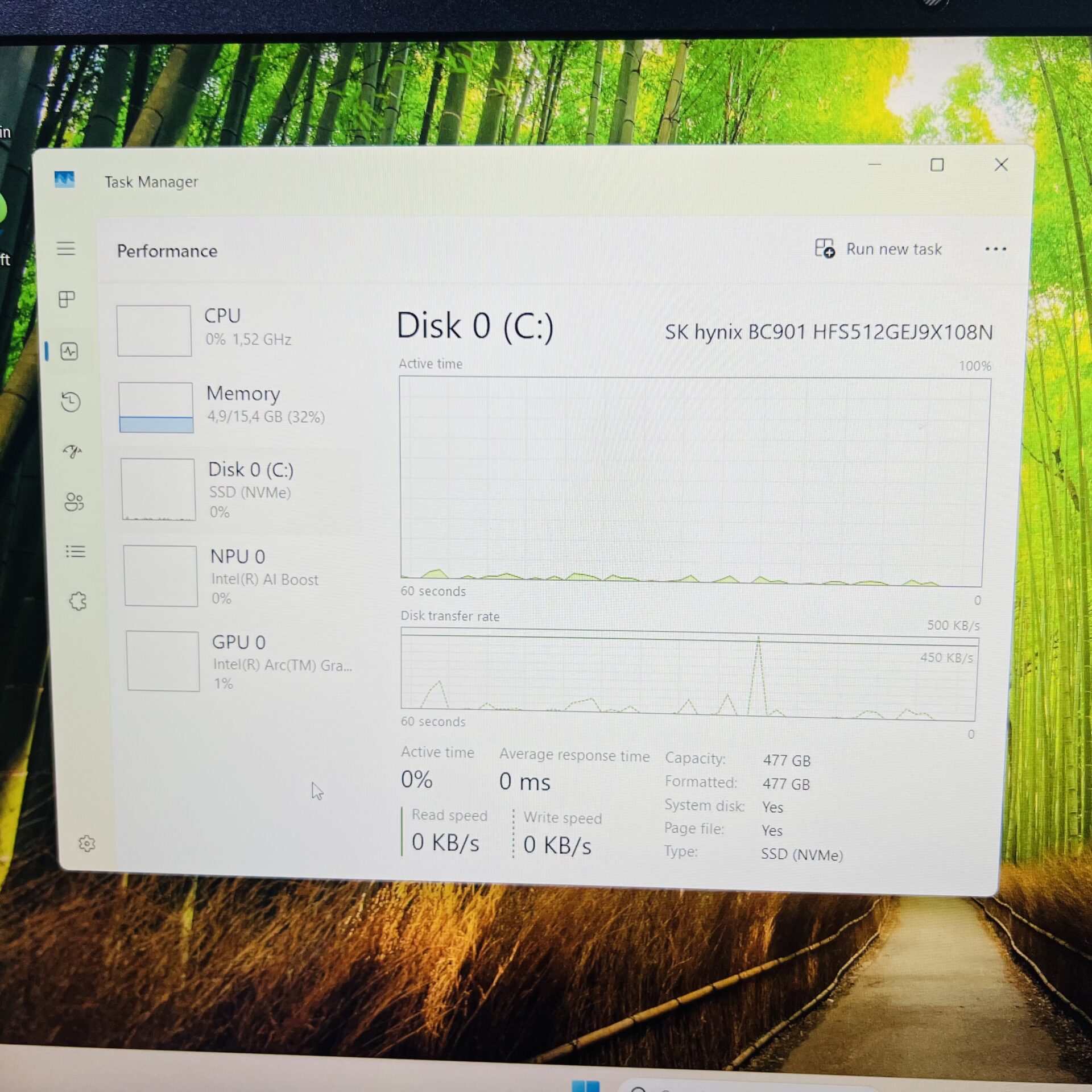Open the hamburger navigation menu
1092x1092 pixels.
point(66,249)
